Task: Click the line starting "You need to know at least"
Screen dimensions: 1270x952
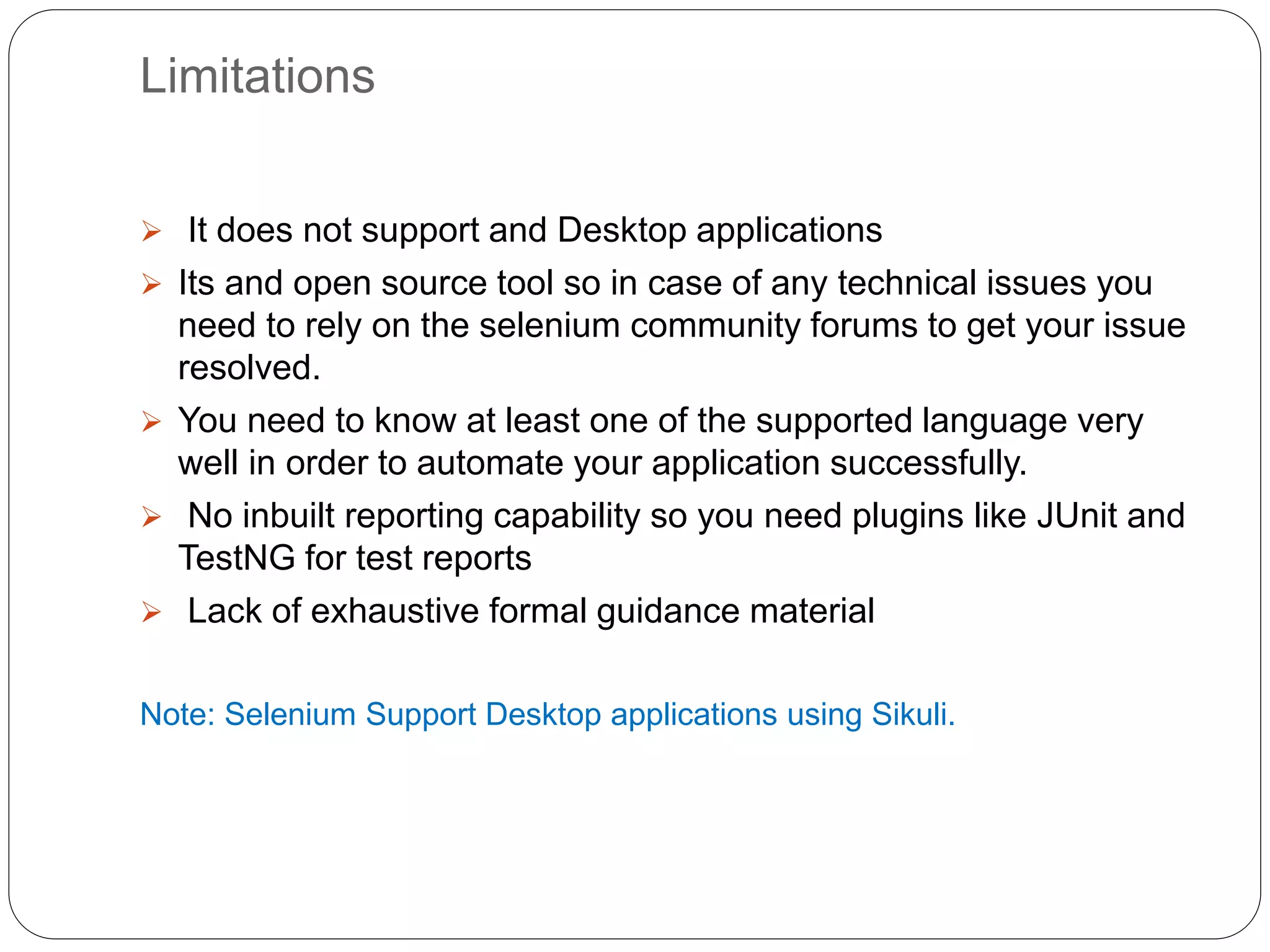Action: click(660, 421)
